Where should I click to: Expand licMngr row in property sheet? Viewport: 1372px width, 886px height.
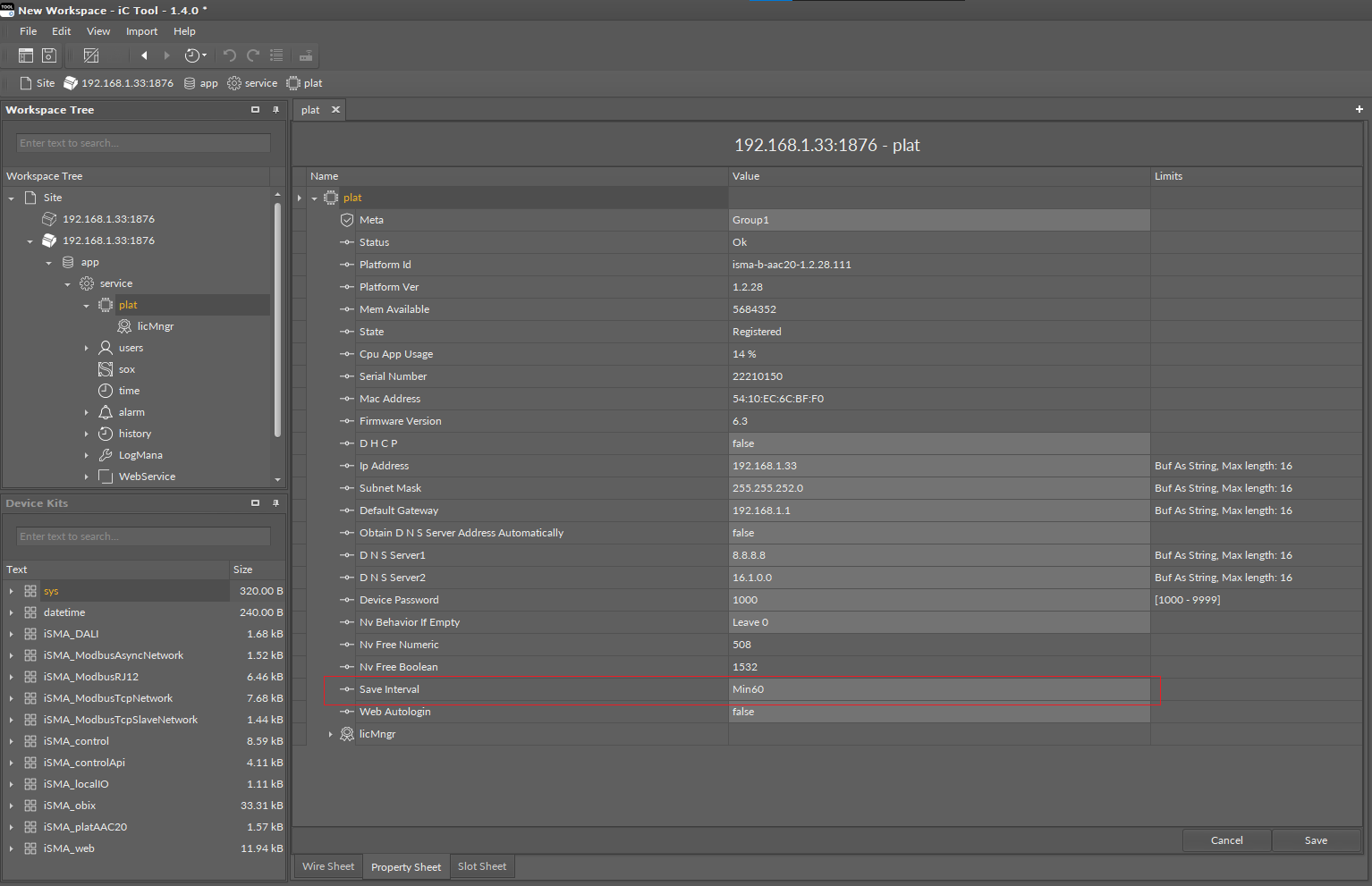[x=331, y=734]
